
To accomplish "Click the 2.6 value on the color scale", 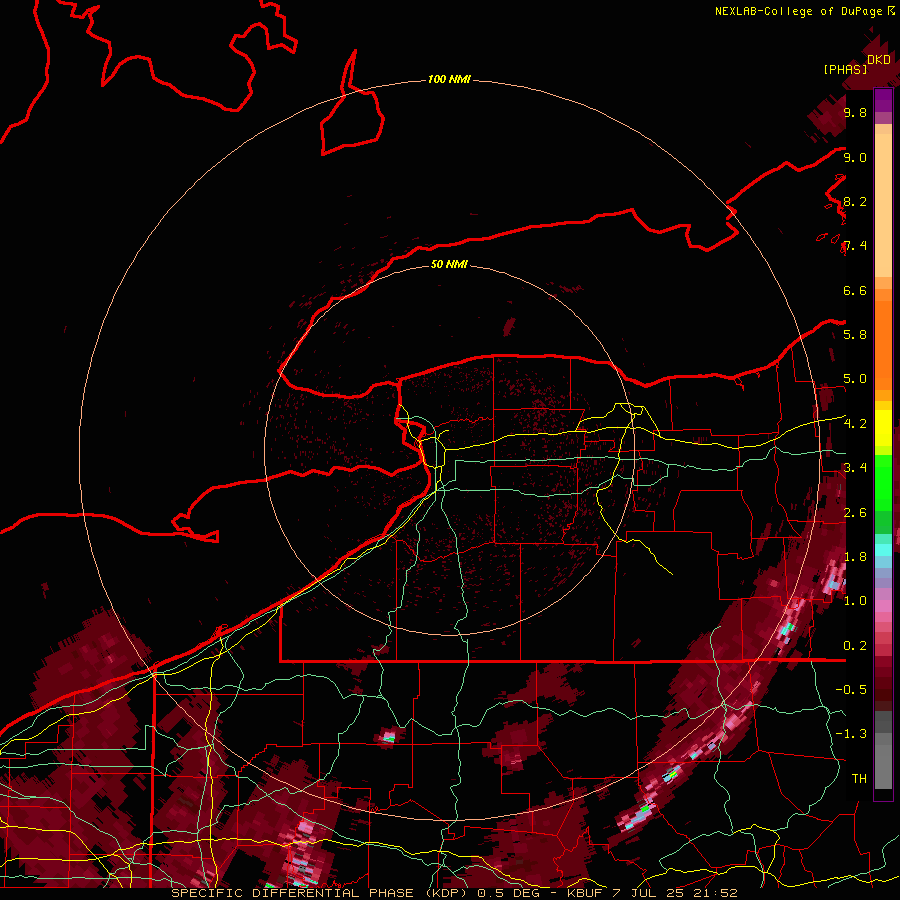I will click(855, 512).
